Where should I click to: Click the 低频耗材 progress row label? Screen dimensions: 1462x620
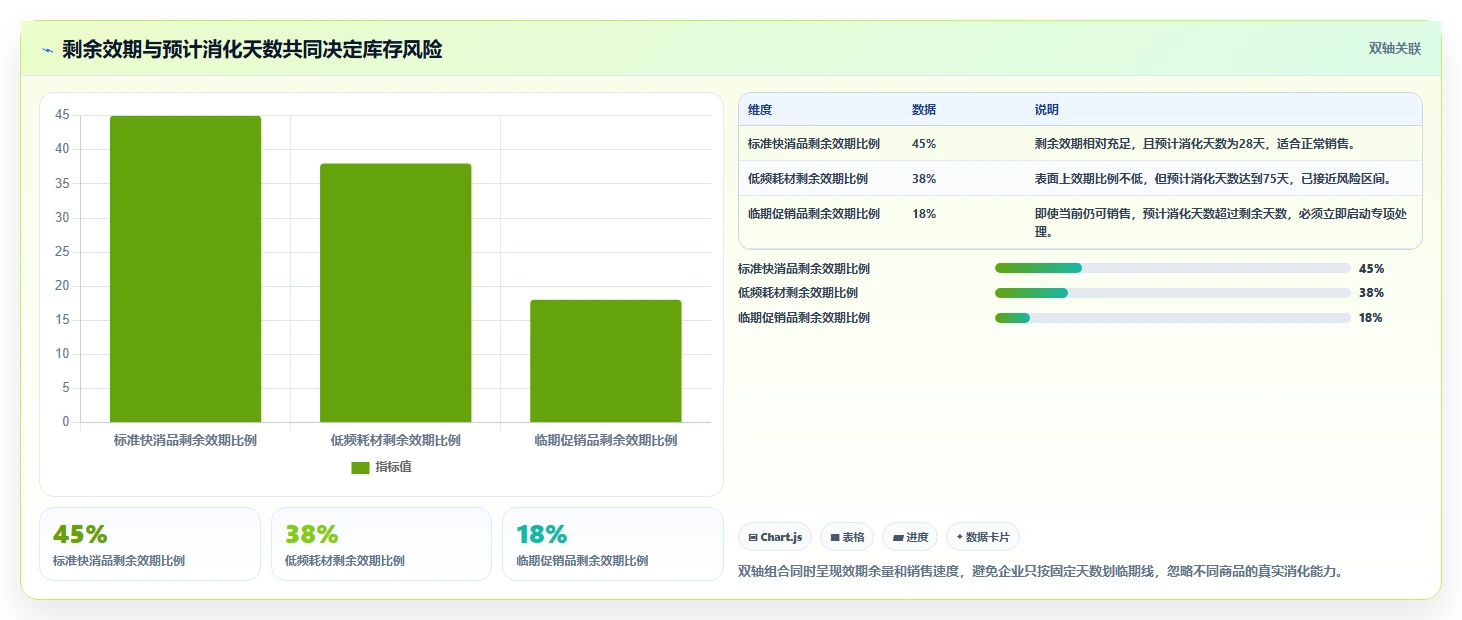[798, 293]
